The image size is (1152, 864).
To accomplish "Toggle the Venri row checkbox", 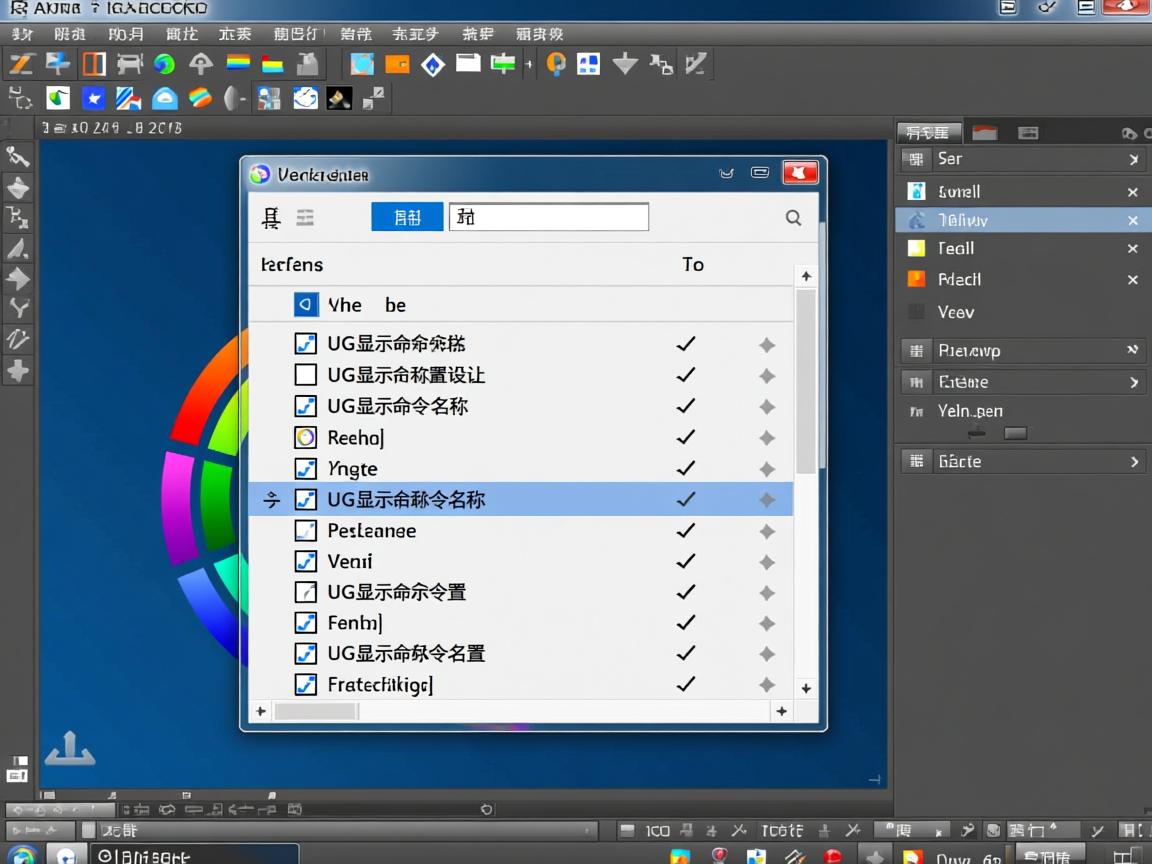I will [306, 562].
